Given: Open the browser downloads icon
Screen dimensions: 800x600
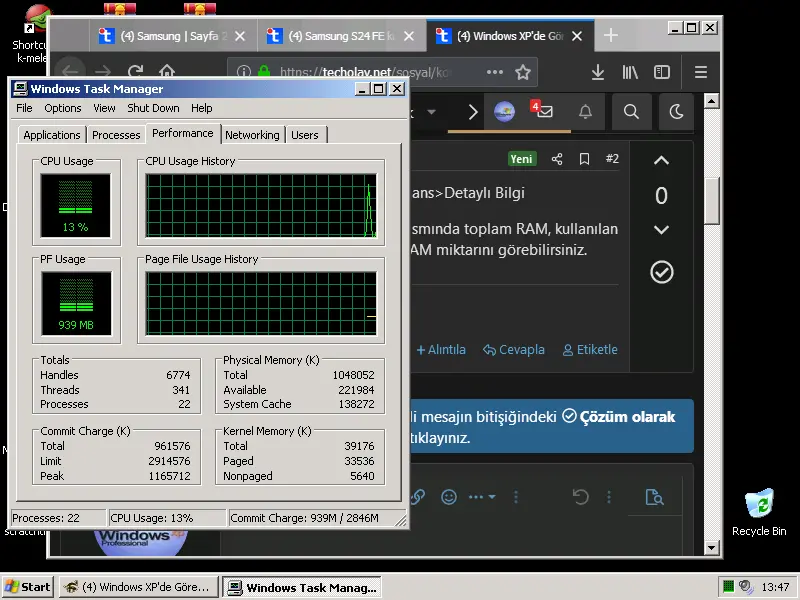Looking at the screenshot, I should coord(597,72).
